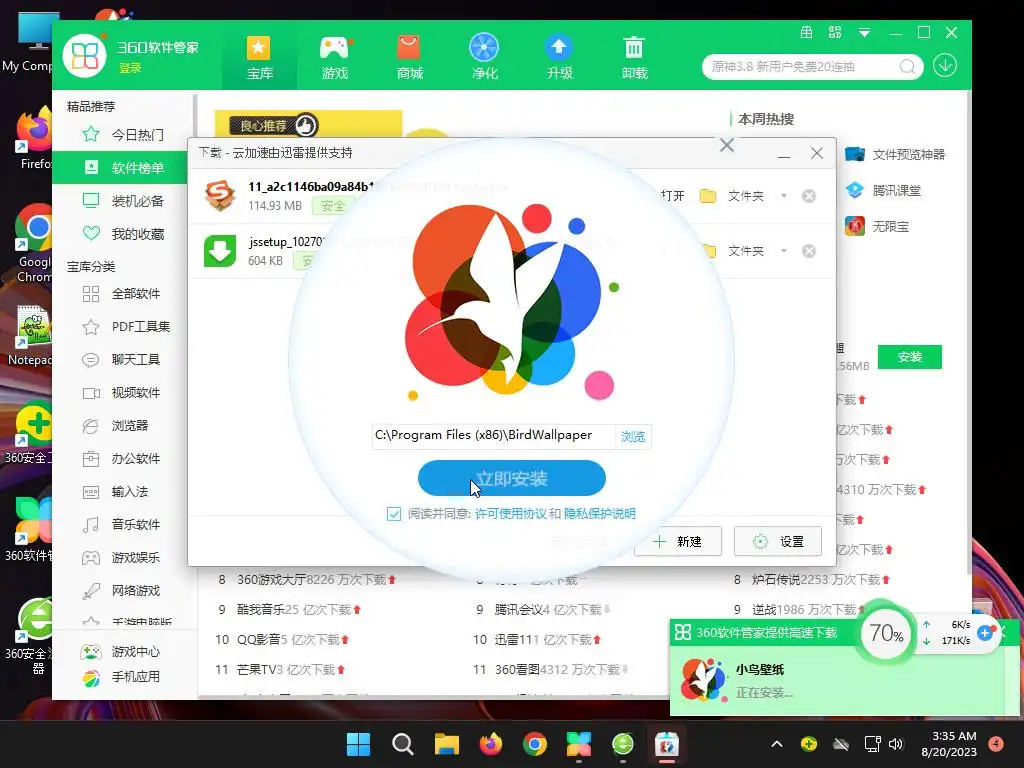Select 视频软件 category

(x=123, y=392)
